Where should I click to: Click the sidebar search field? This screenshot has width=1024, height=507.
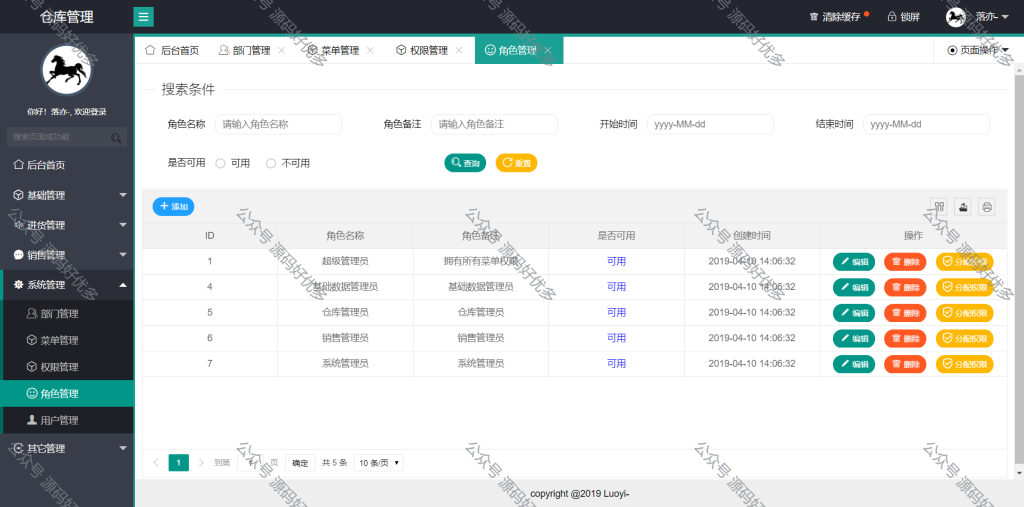click(67, 137)
